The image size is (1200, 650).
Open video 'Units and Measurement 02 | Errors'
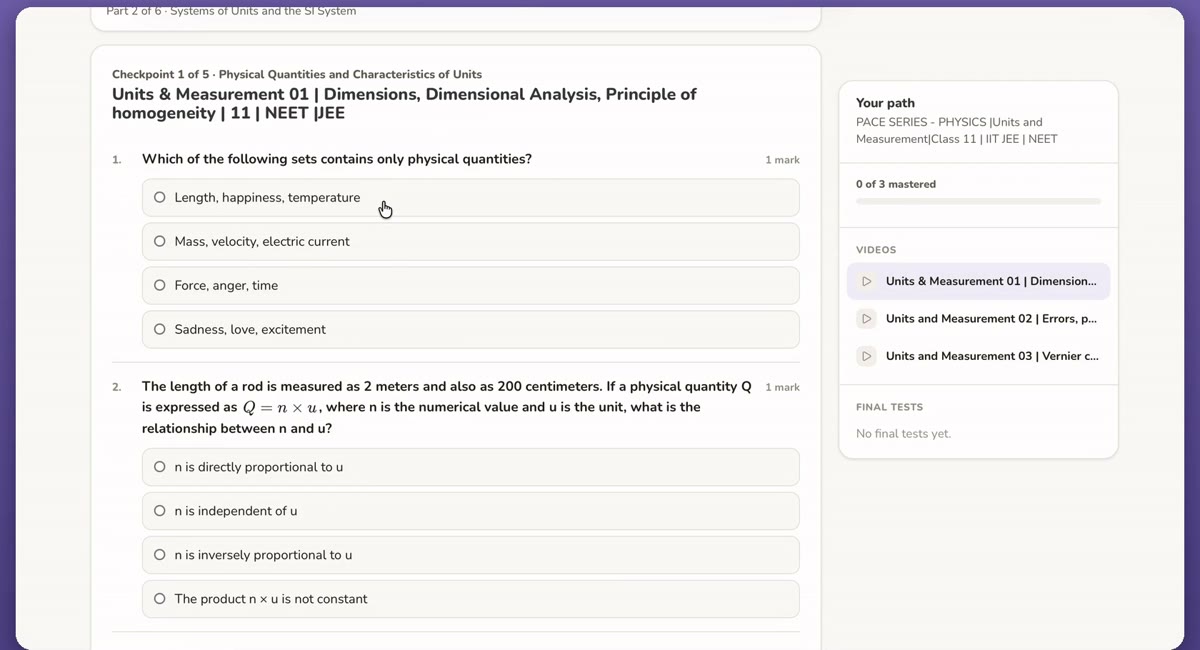coord(978,319)
